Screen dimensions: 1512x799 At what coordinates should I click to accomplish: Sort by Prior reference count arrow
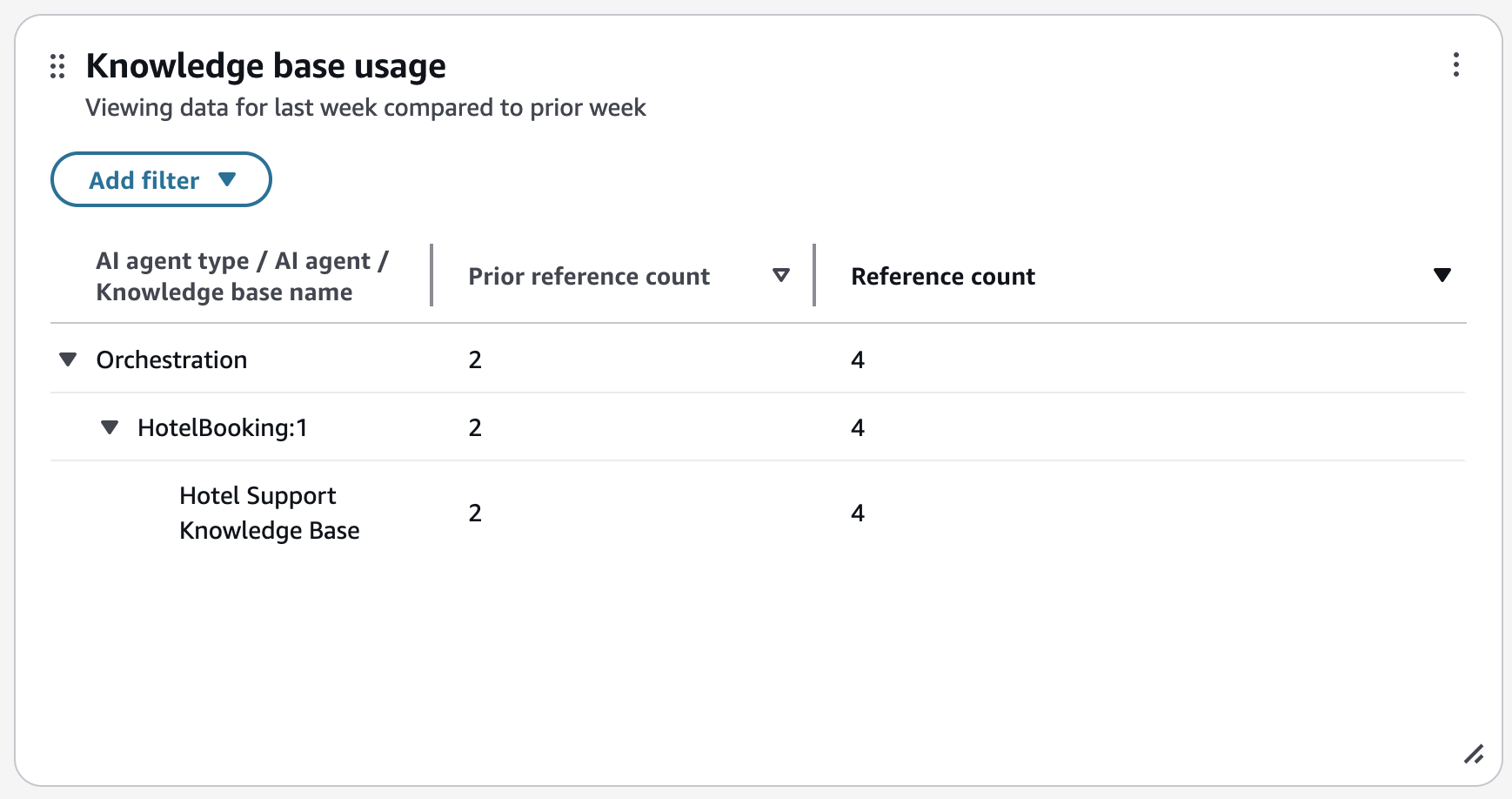click(781, 275)
